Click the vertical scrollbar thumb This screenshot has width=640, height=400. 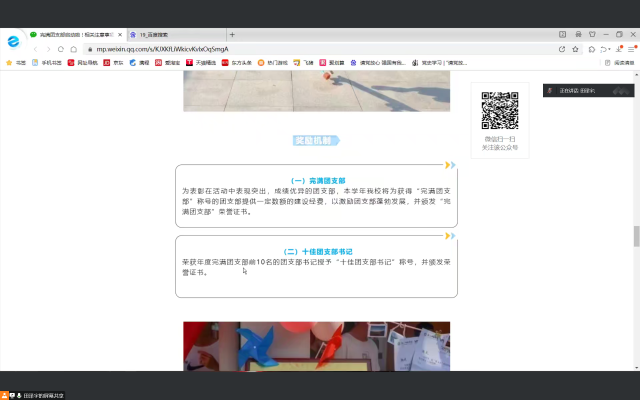coord(636,236)
